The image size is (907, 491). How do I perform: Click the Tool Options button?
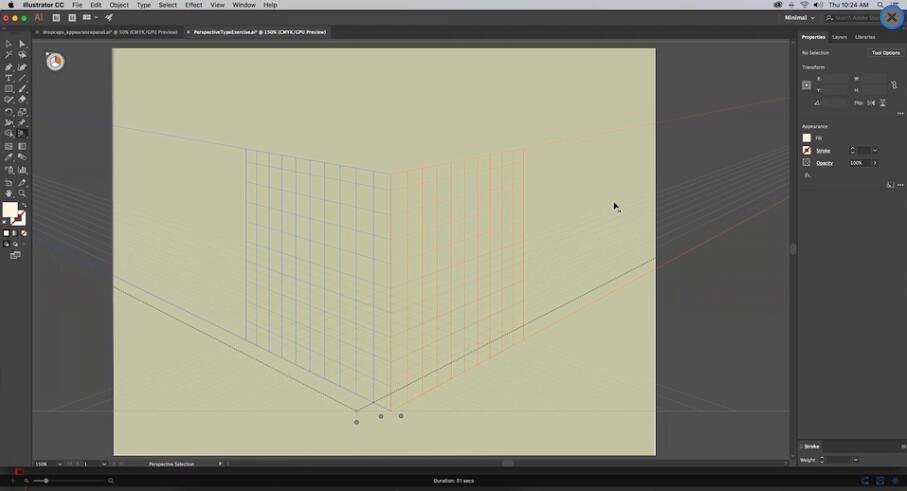tap(885, 53)
